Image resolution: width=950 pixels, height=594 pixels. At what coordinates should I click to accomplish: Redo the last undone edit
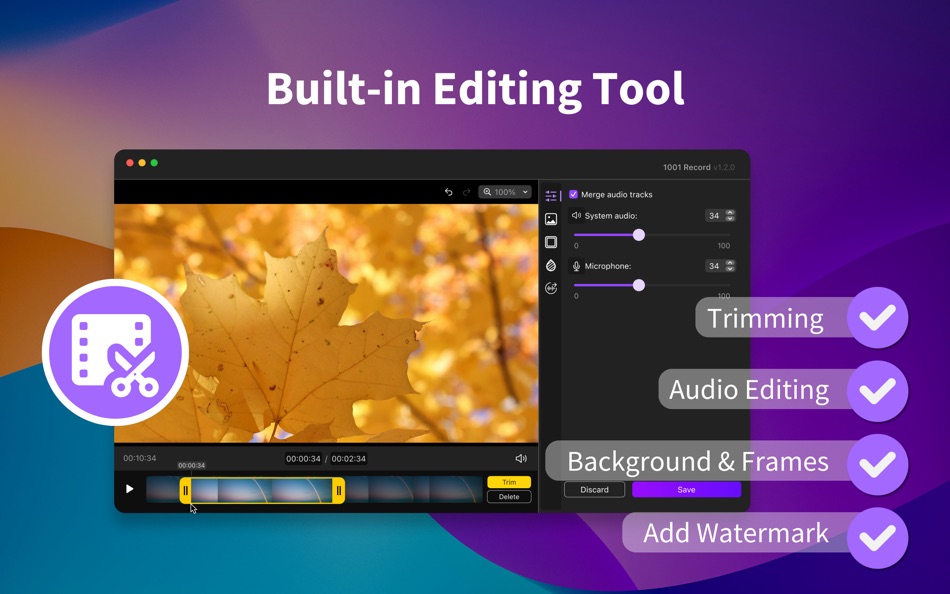point(467,192)
